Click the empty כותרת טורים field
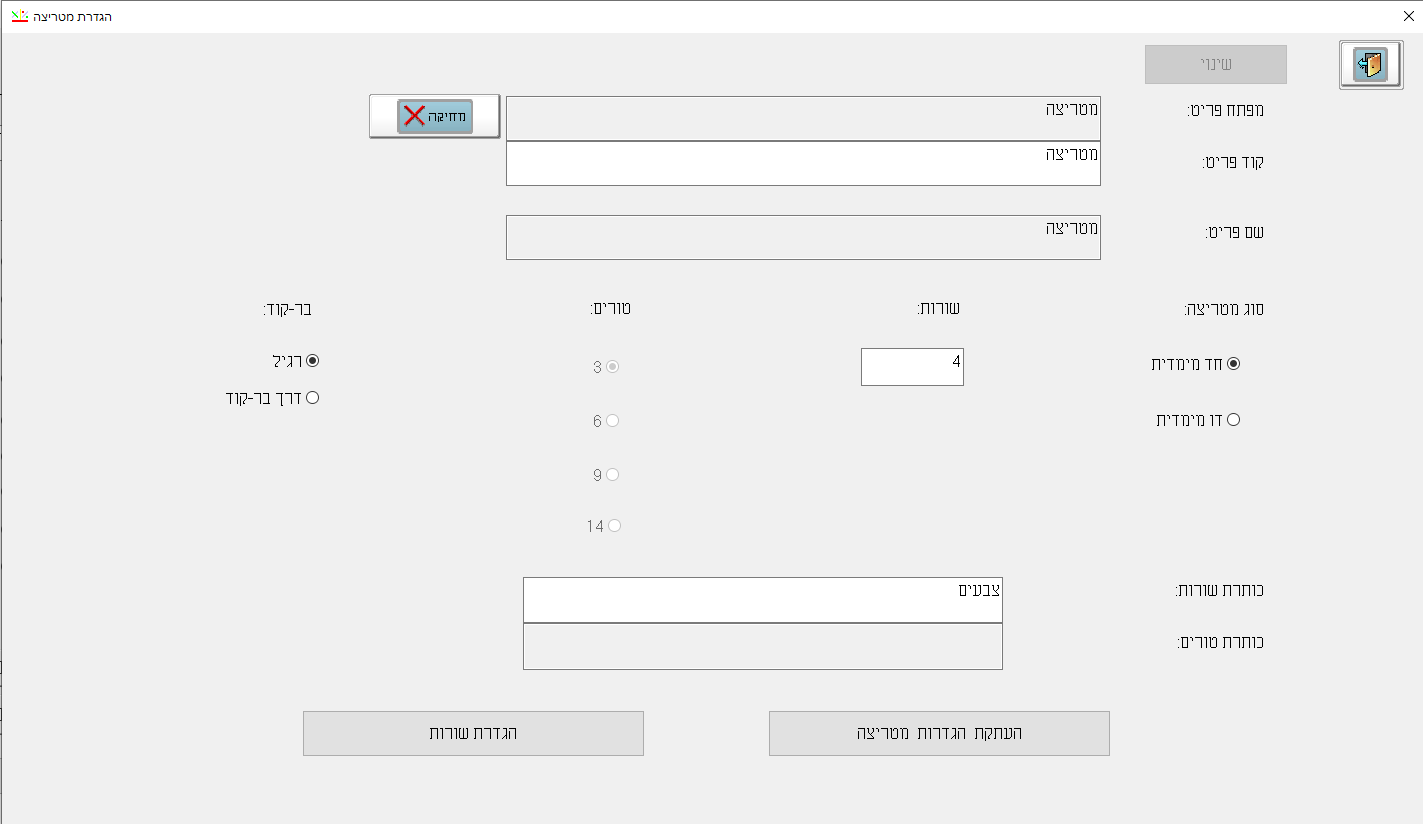1423x824 pixels. tap(762, 646)
